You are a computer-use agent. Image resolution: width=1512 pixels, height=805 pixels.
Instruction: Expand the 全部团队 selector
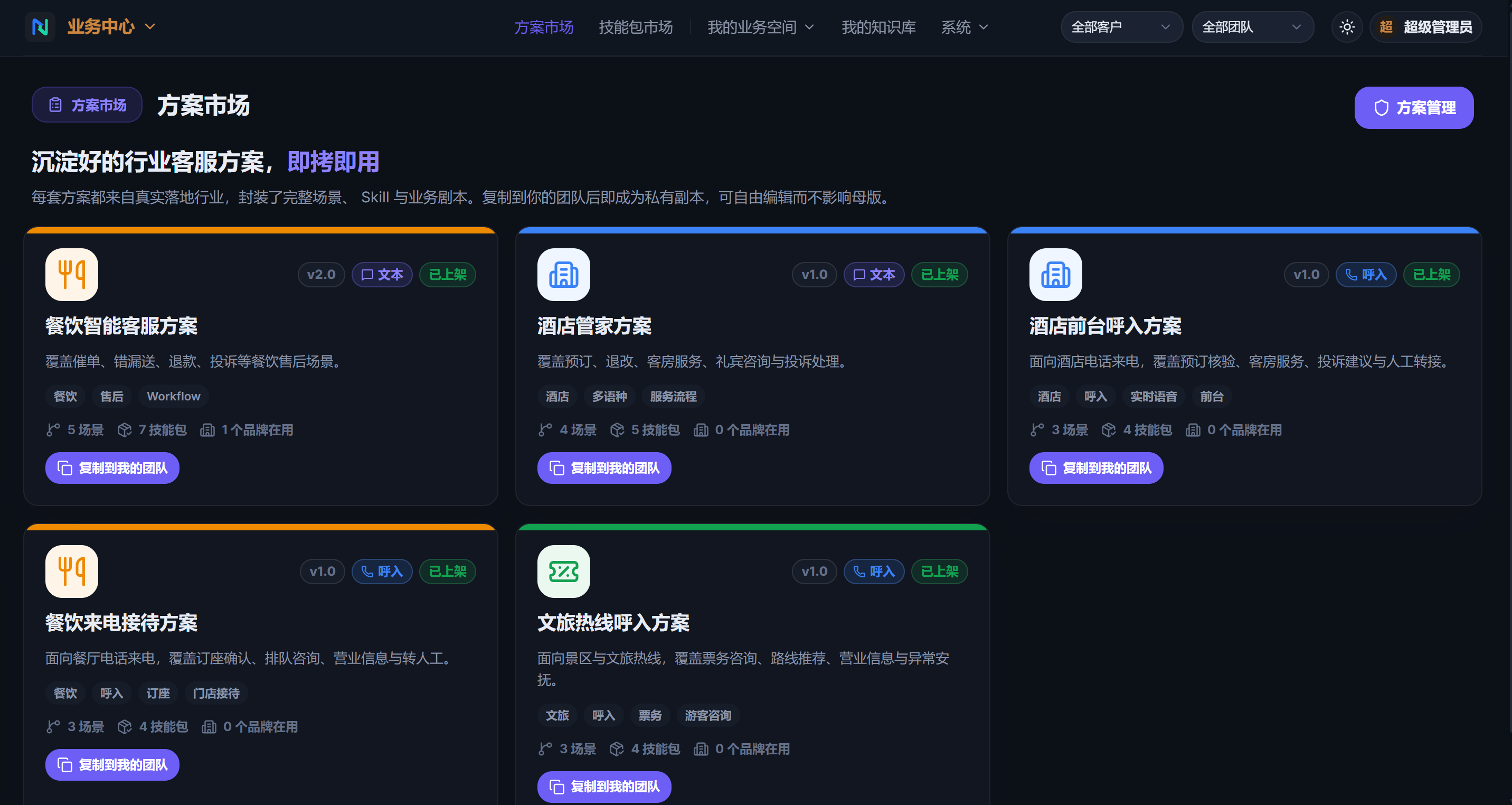[1253, 27]
